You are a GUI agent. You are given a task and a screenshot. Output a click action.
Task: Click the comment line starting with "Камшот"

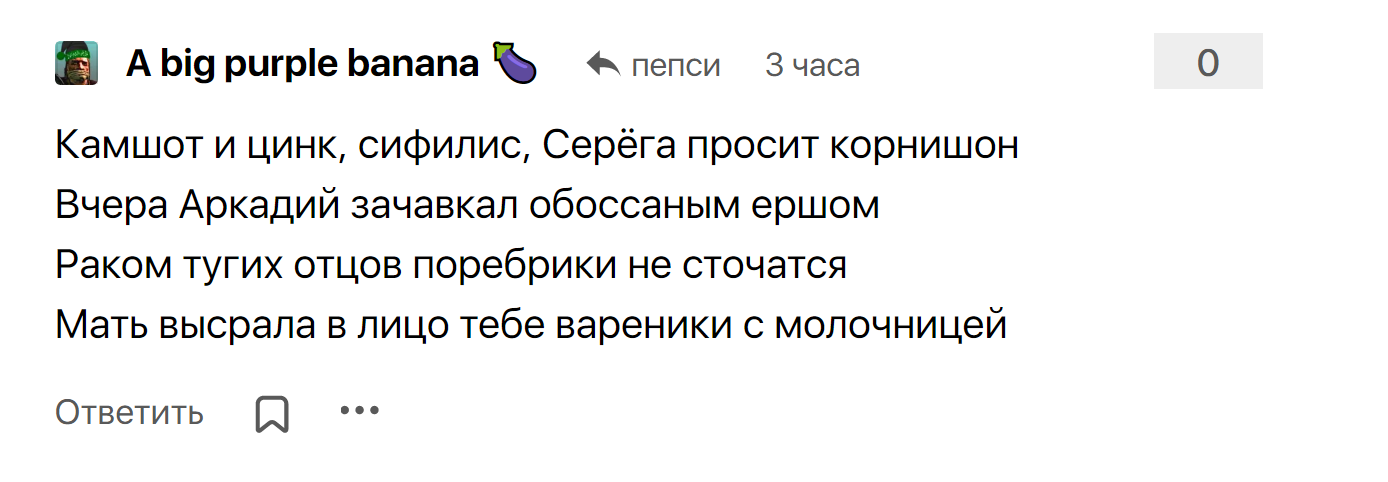pos(536,146)
